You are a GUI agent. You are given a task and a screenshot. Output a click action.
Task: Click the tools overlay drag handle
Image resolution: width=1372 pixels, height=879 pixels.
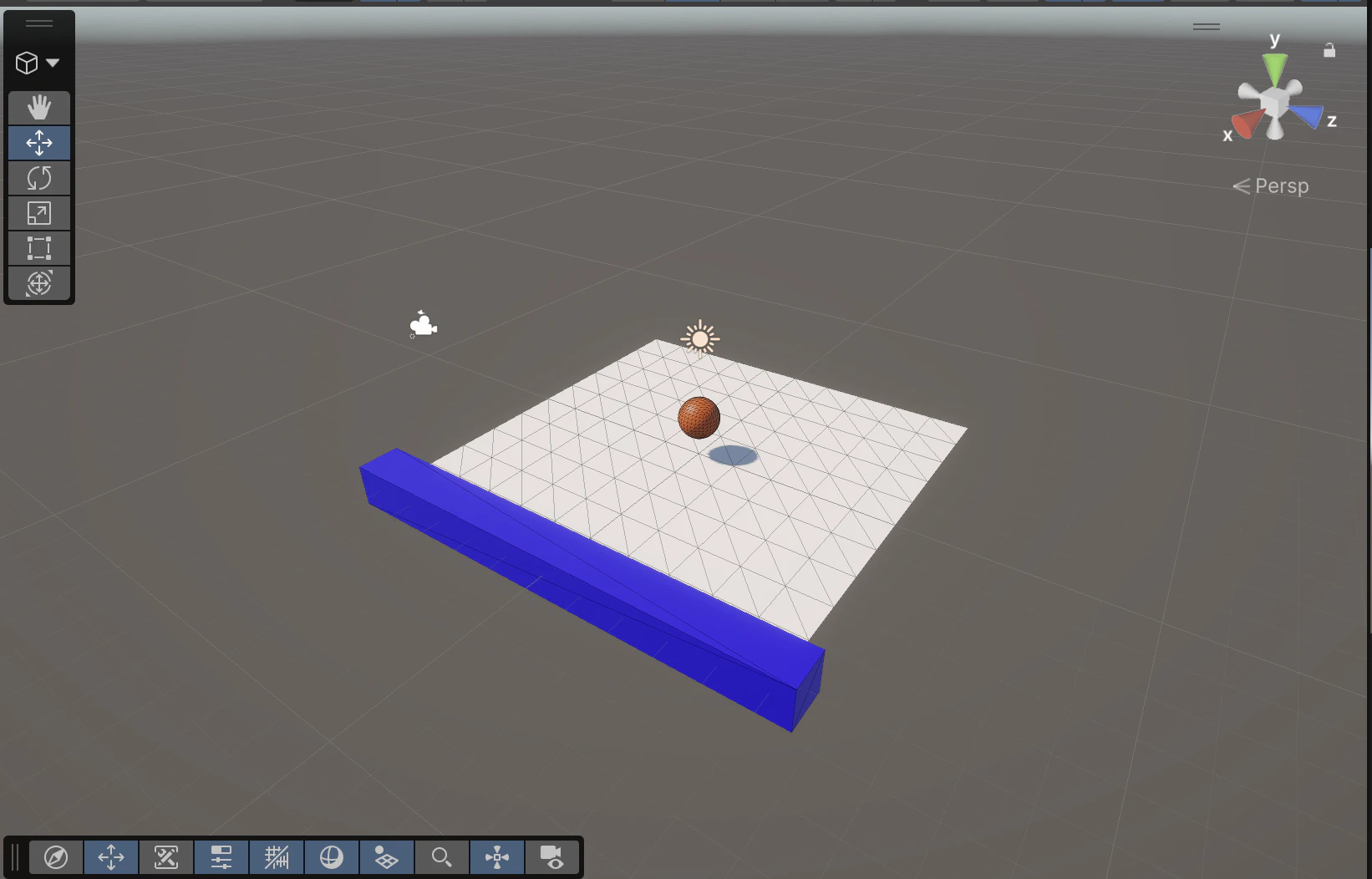coord(39,23)
